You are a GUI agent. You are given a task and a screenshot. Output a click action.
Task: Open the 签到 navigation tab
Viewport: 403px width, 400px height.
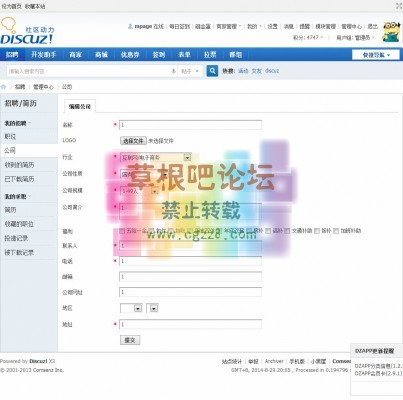pyautogui.click(x=159, y=55)
